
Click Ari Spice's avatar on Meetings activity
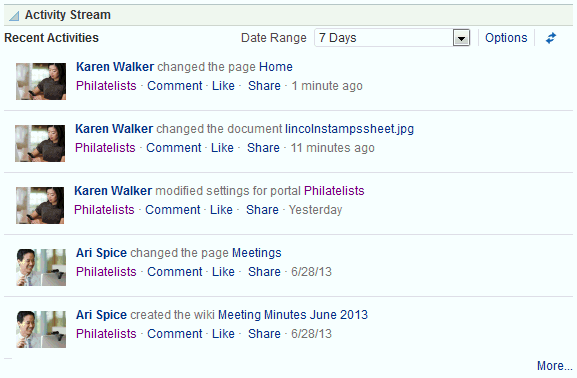coord(41,268)
